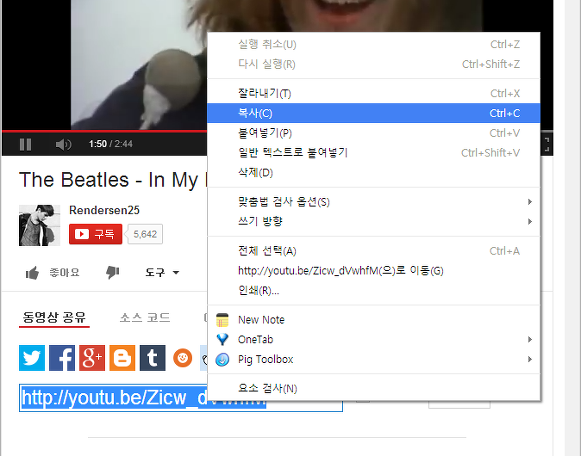Share the video on Blogger
The width and height of the screenshot is (581, 456).
[122, 358]
